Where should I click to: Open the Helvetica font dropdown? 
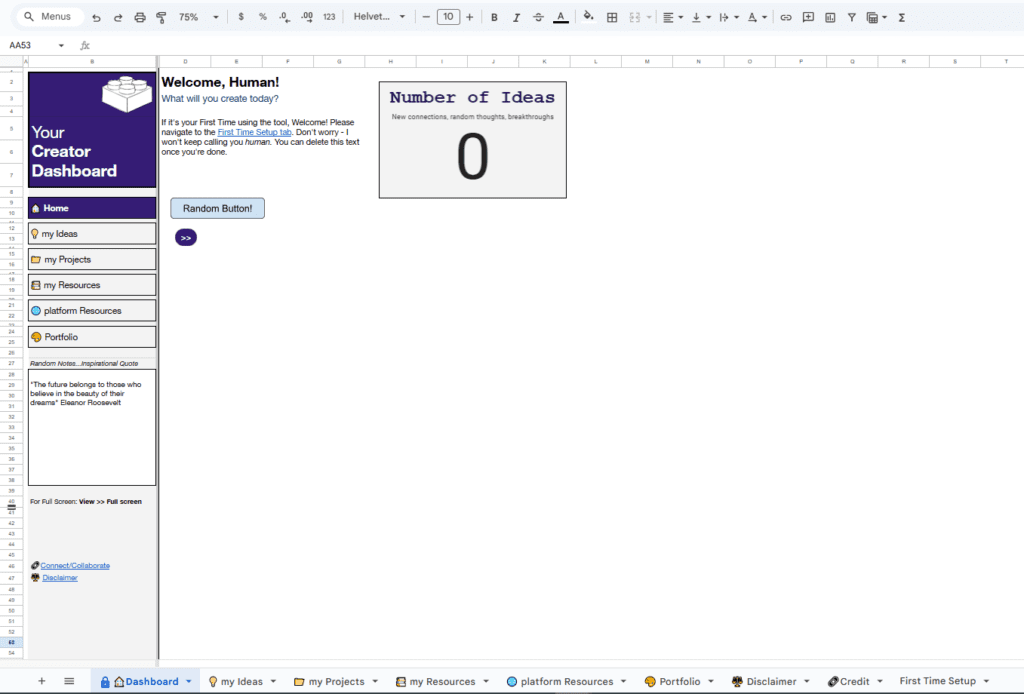pyautogui.click(x=379, y=17)
